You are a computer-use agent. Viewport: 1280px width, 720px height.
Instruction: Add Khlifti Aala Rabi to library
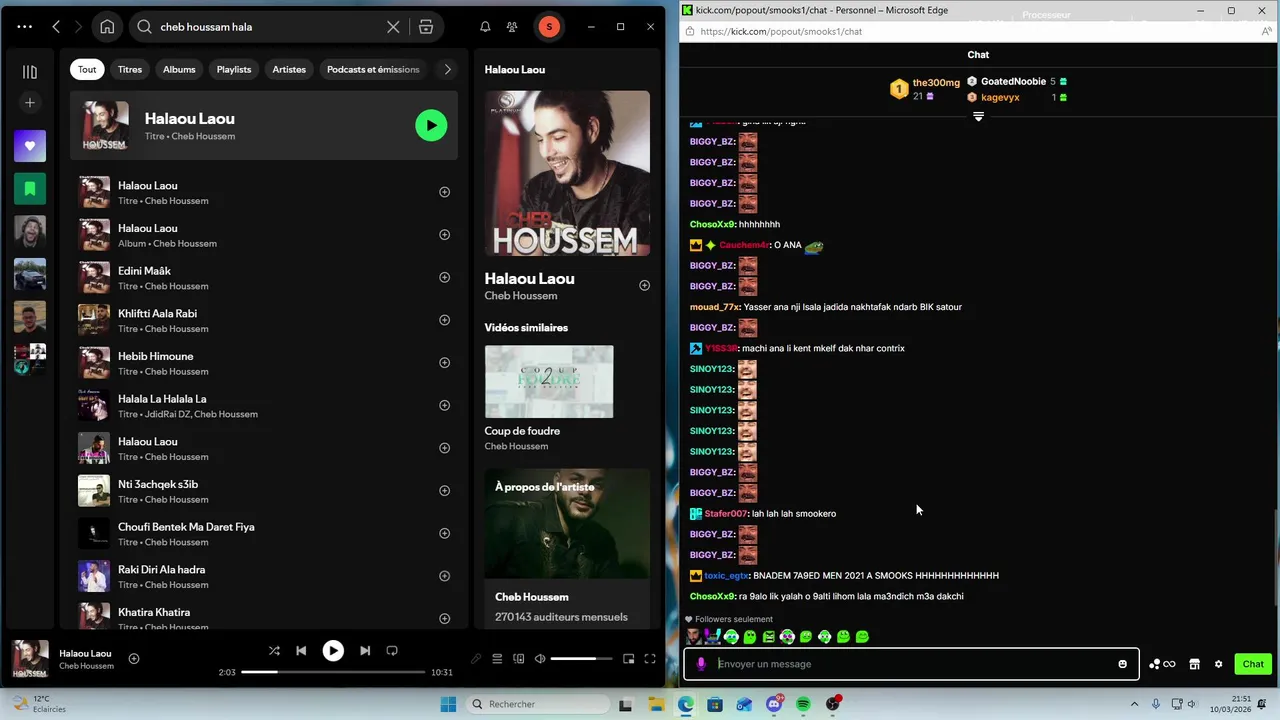point(444,320)
